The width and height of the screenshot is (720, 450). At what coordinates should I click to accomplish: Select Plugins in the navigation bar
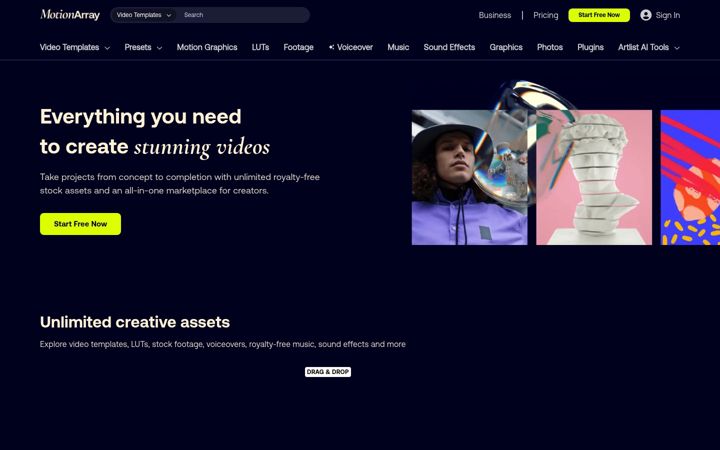tap(590, 47)
